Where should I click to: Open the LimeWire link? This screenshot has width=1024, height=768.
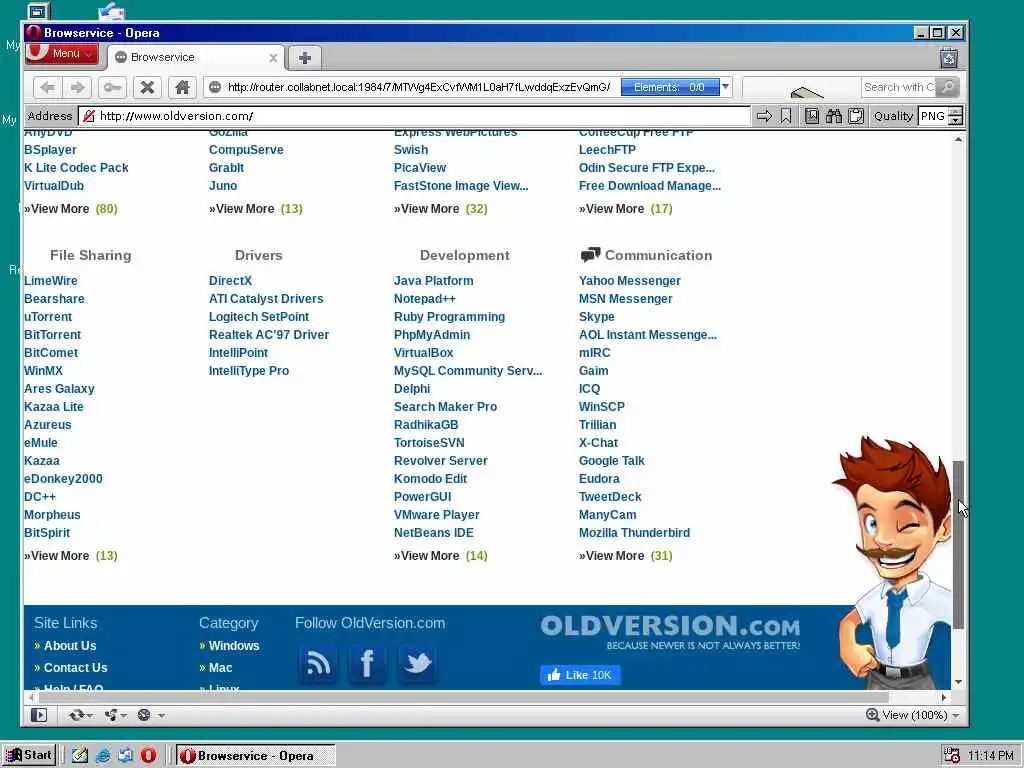pyautogui.click(x=50, y=281)
